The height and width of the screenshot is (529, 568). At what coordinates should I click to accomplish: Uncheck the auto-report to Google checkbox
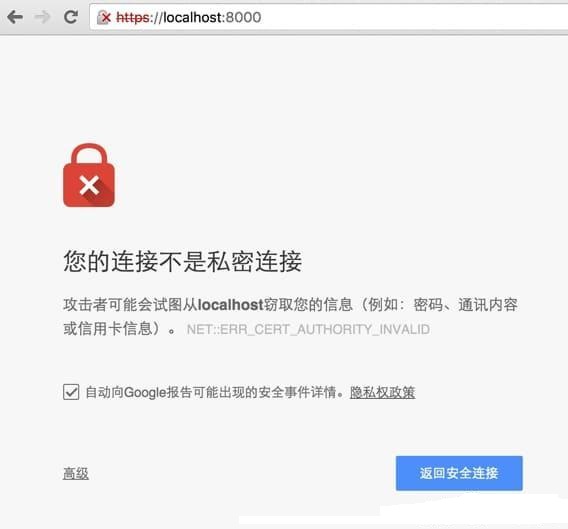71,392
